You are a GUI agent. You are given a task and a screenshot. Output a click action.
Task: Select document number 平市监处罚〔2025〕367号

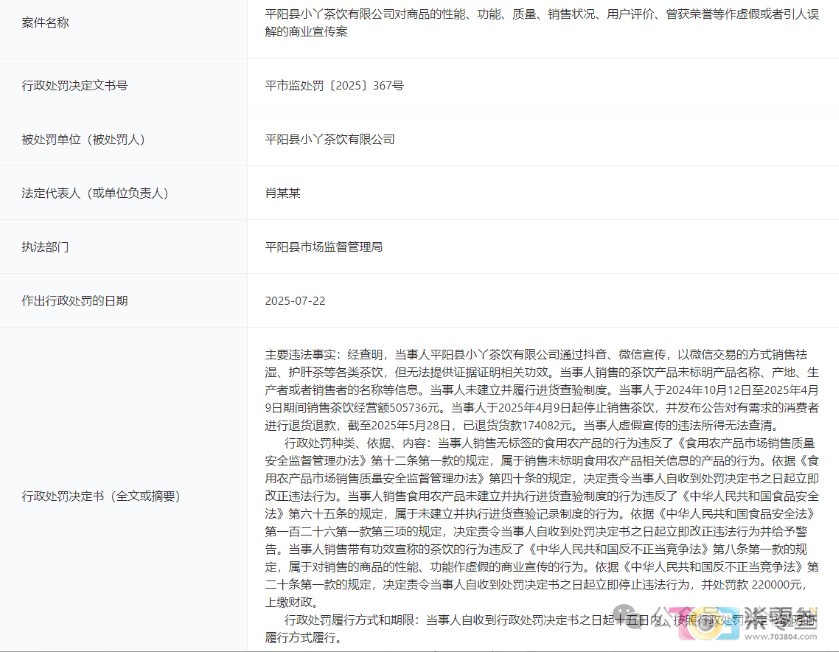(334, 85)
